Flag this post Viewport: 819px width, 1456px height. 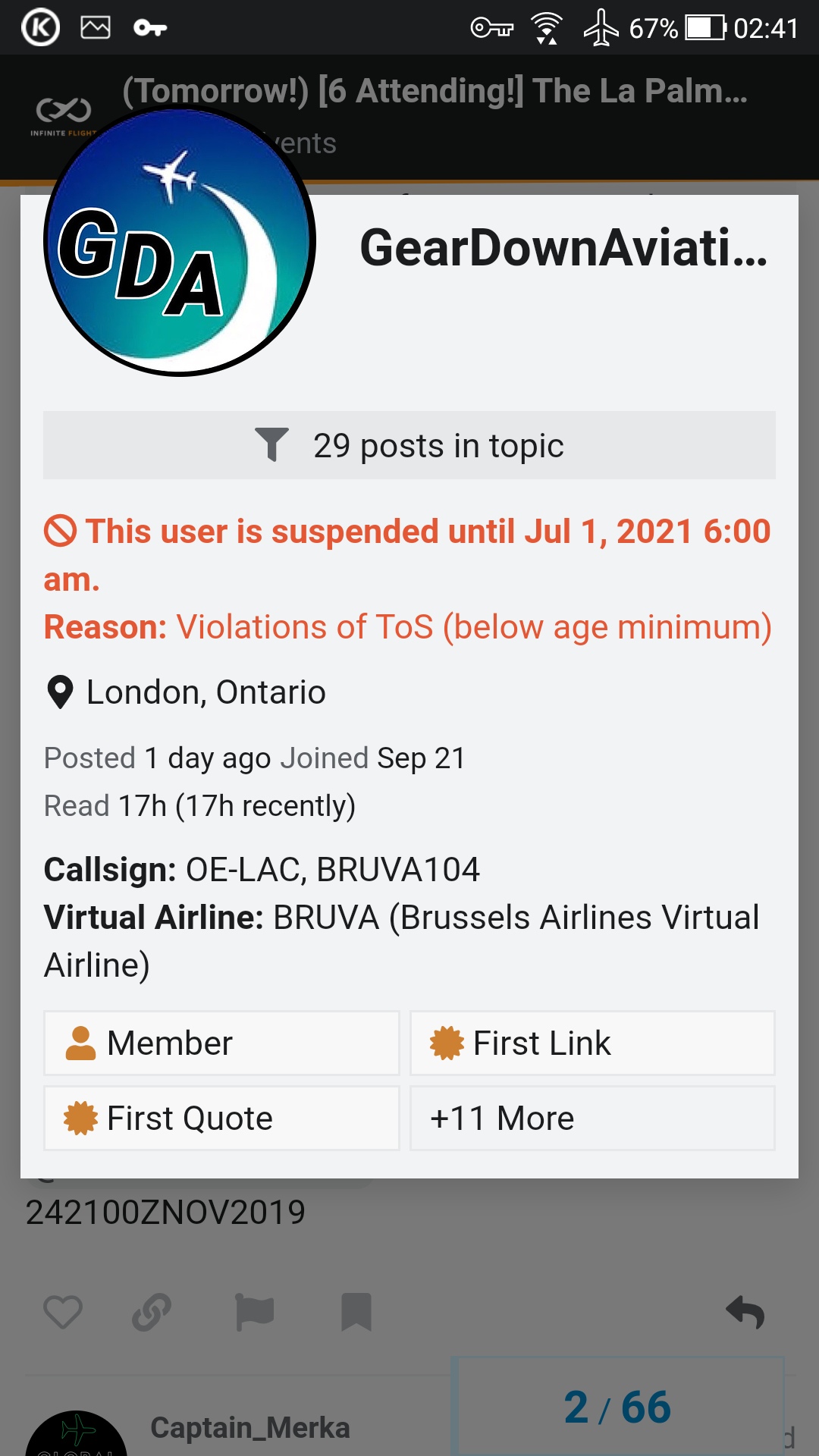click(254, 1312)
